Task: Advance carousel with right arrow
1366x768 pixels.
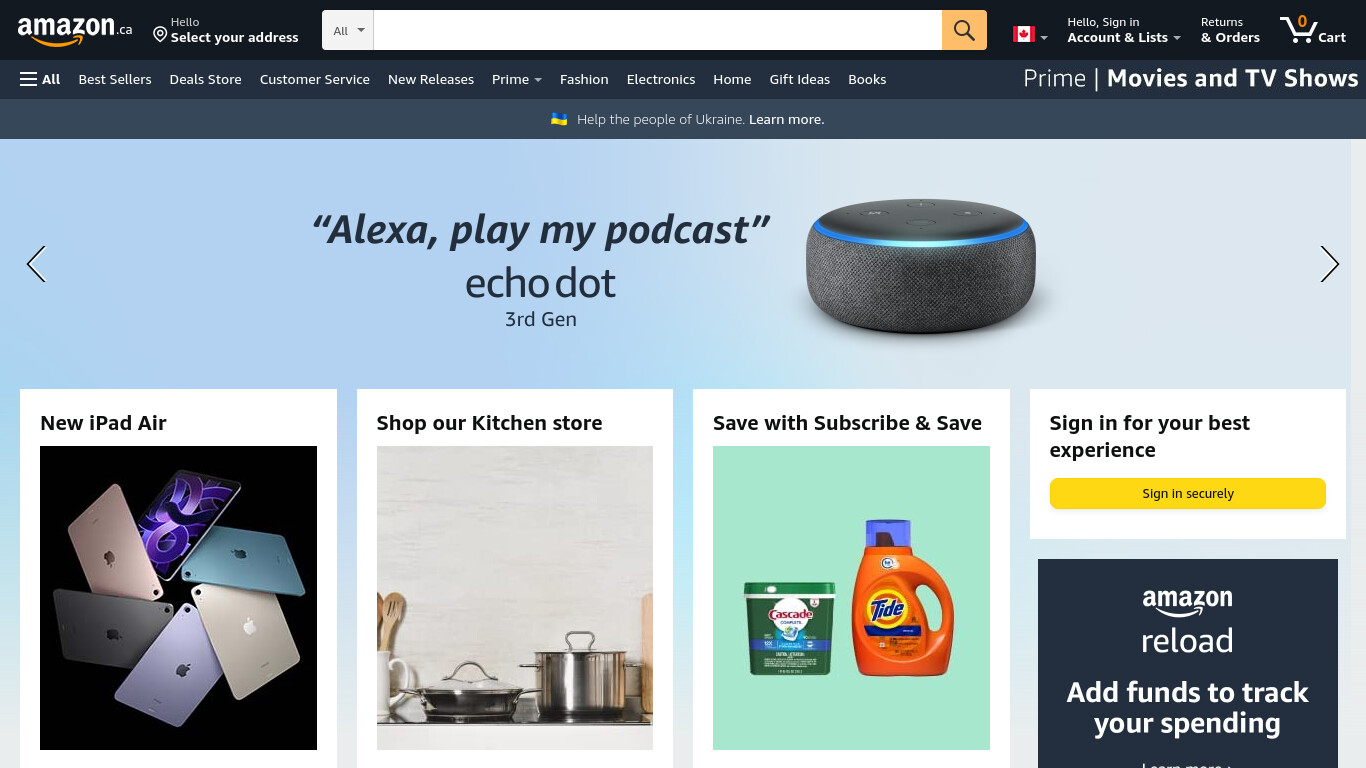Action: click(1329, 264)
